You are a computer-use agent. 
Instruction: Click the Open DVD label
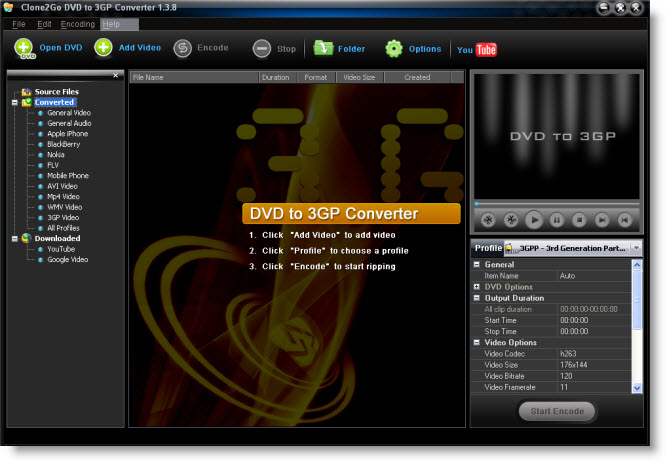(x=61, y=48)
